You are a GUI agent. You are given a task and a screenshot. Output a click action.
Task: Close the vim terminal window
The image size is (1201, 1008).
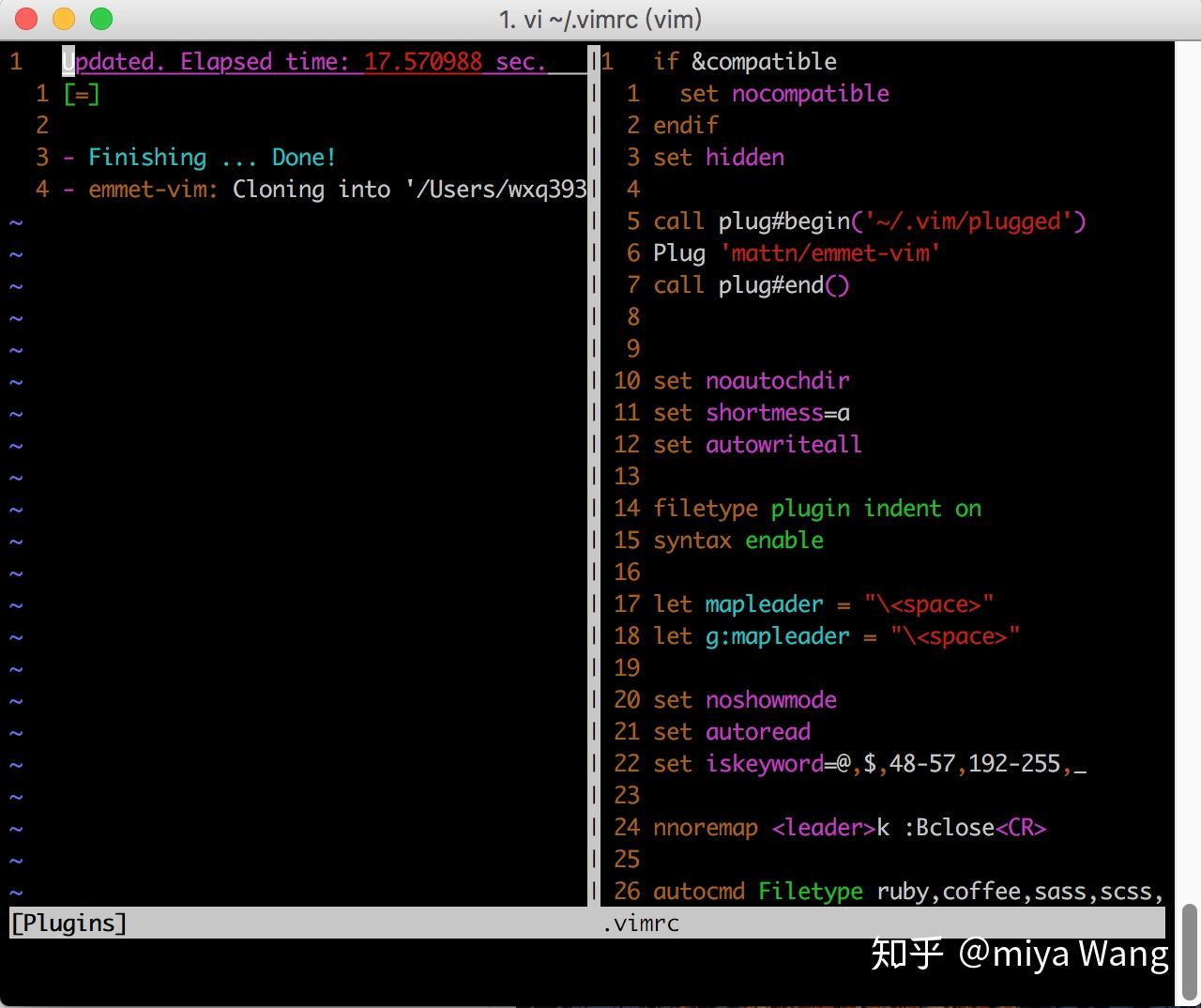click(26, 19)
